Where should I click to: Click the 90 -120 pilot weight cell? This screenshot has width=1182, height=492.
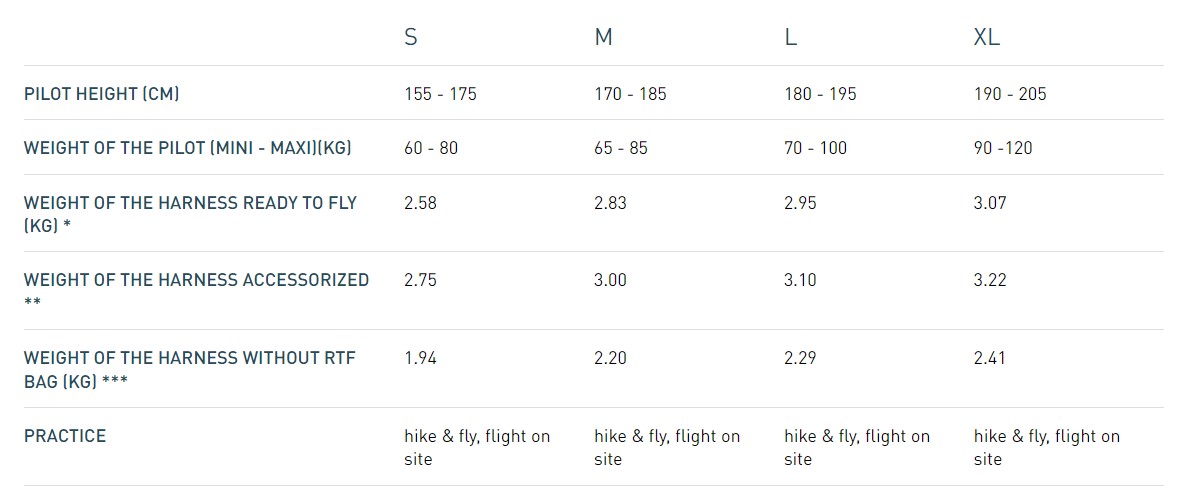1003,148
